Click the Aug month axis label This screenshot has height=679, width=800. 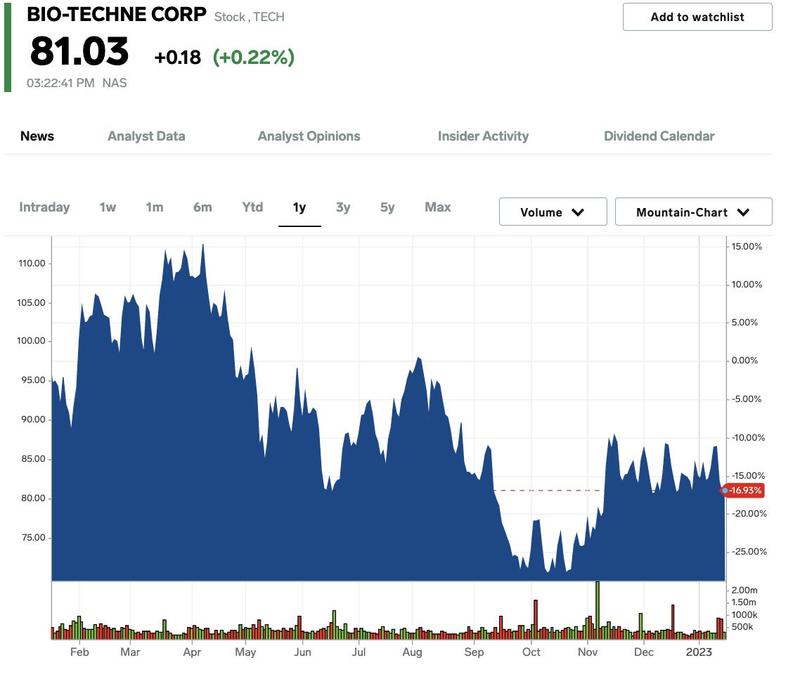click(412, 652)
